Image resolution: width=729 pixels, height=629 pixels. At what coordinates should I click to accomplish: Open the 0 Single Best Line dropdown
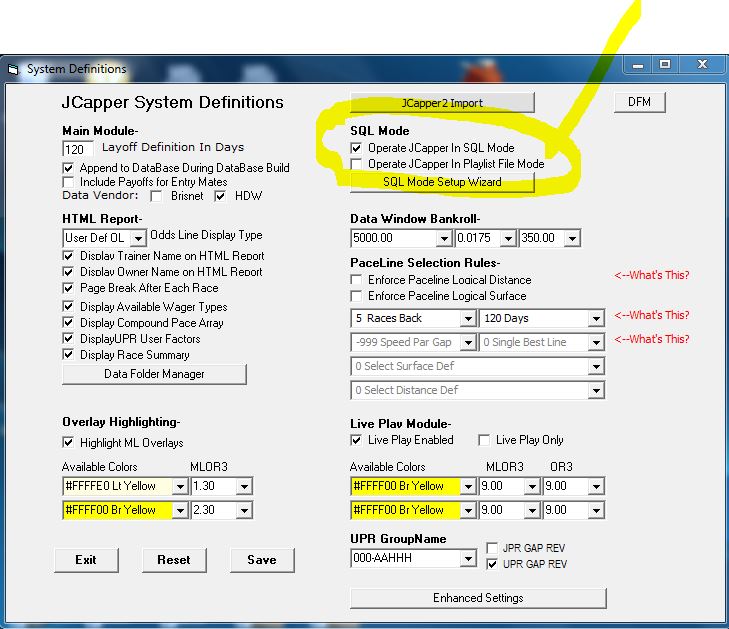coord(596,343)
